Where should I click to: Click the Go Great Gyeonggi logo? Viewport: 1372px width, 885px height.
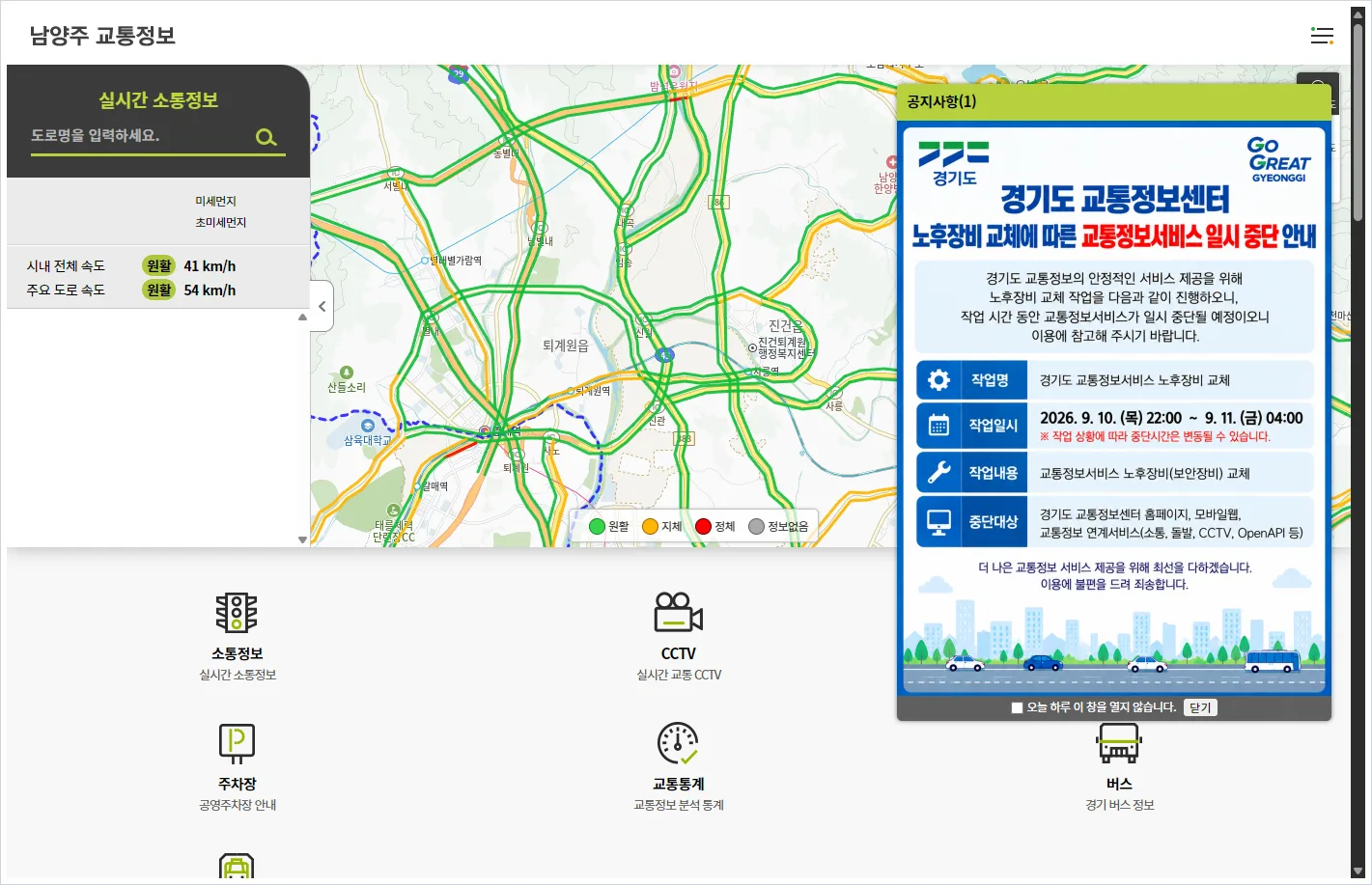coord(1279,159)
